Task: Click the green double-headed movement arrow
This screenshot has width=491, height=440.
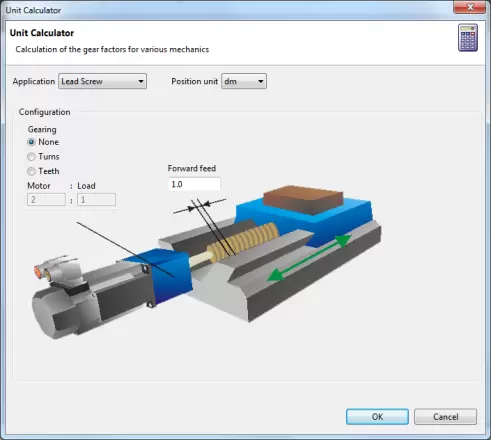Action: (310, 258)
